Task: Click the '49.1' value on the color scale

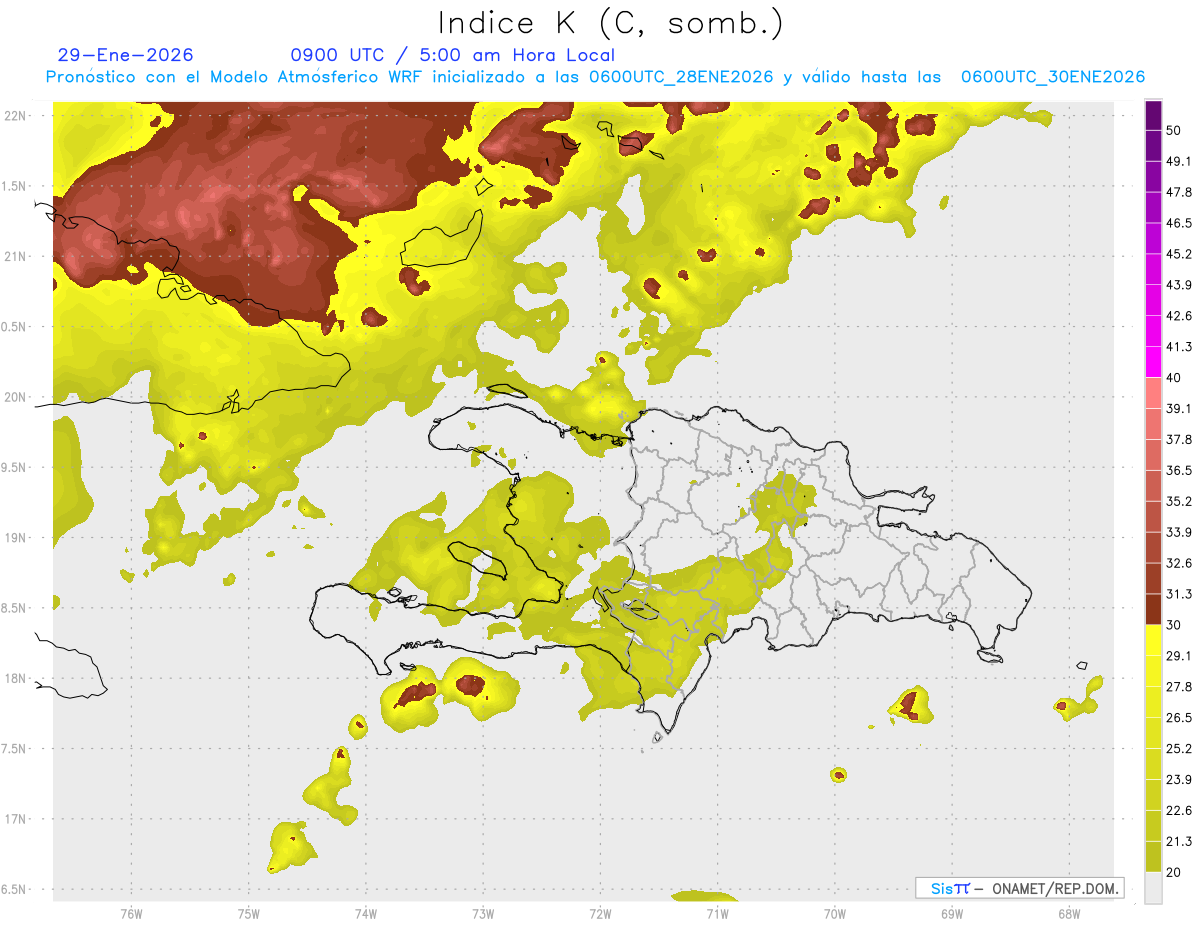Action: click(x=1178, y=161)
